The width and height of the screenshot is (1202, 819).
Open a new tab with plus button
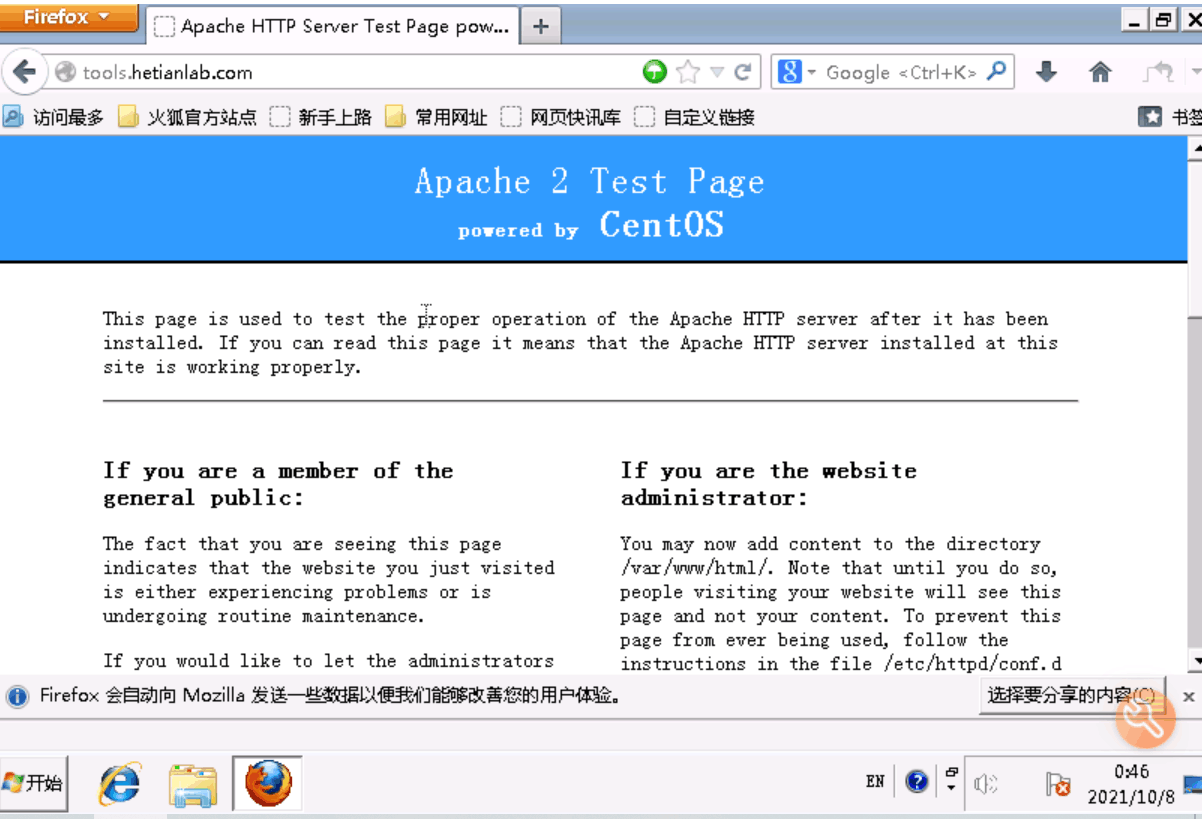click(540, 27)
